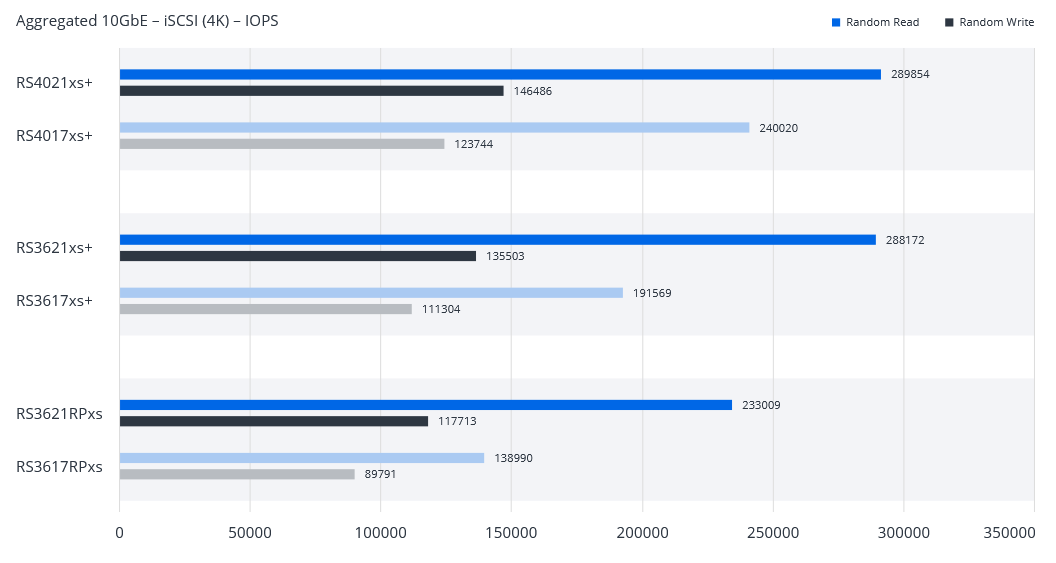The width and height of the screenshot is (1056, 563).
Task: Click the RS4017xs+ model label
Action: point(55,136)
